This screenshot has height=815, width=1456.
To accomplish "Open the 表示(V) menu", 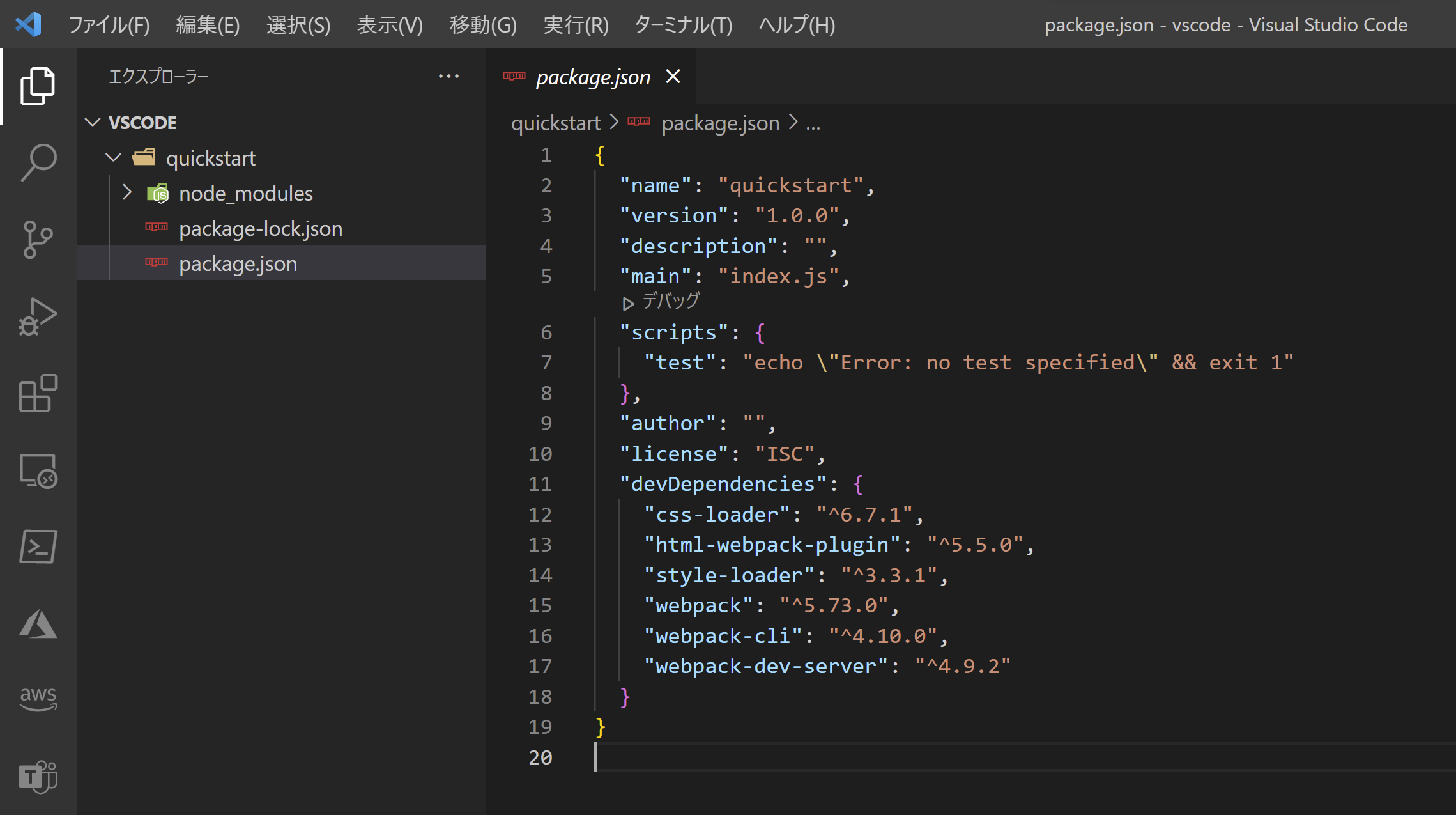I will point(390,24).
